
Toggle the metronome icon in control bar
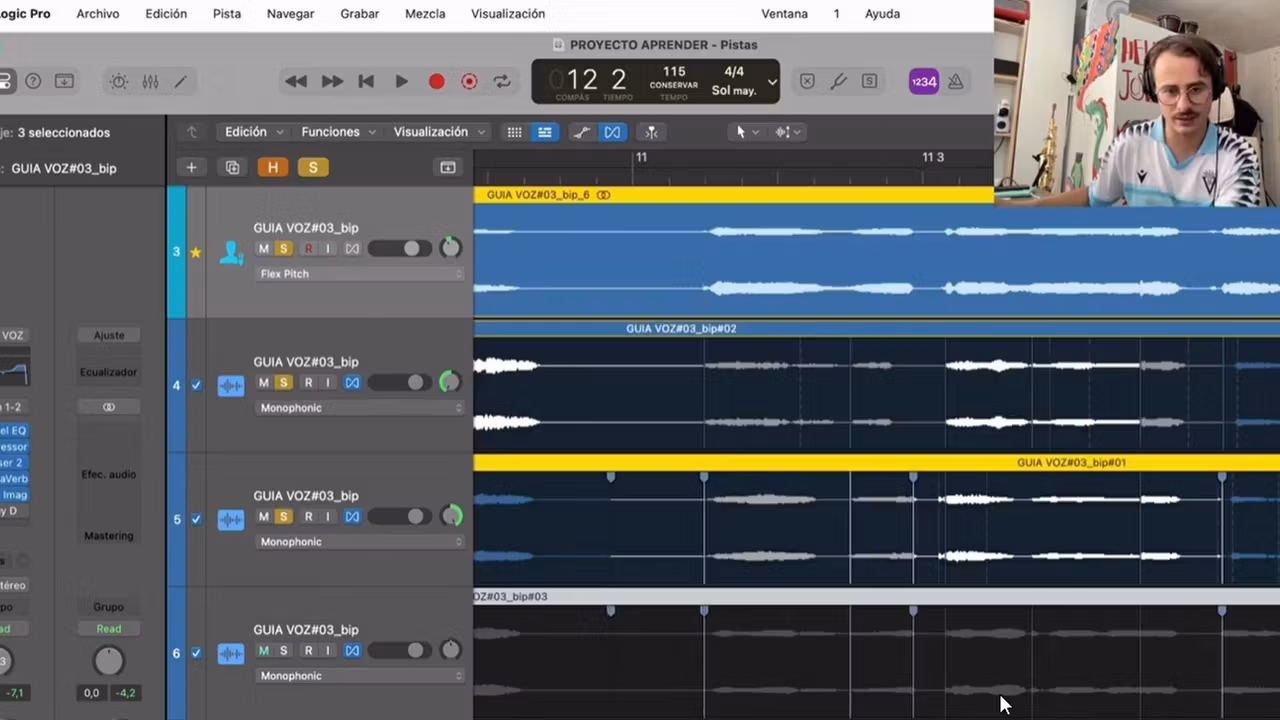click(x=956, y=82)
